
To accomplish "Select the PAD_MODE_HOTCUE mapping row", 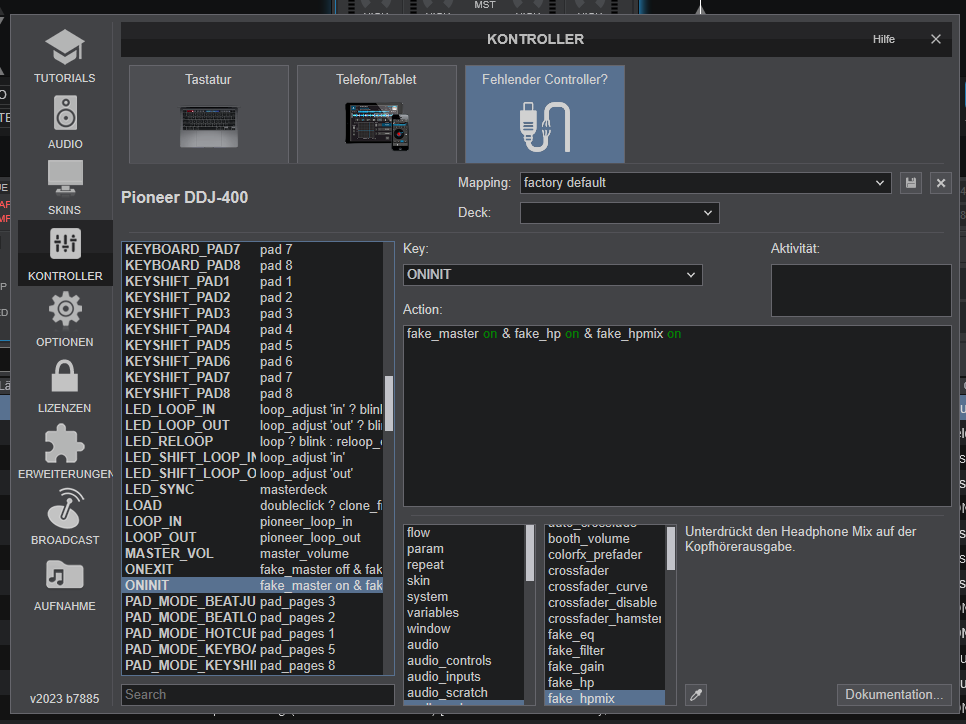I will pyautogui.click(x=253, y=633).
